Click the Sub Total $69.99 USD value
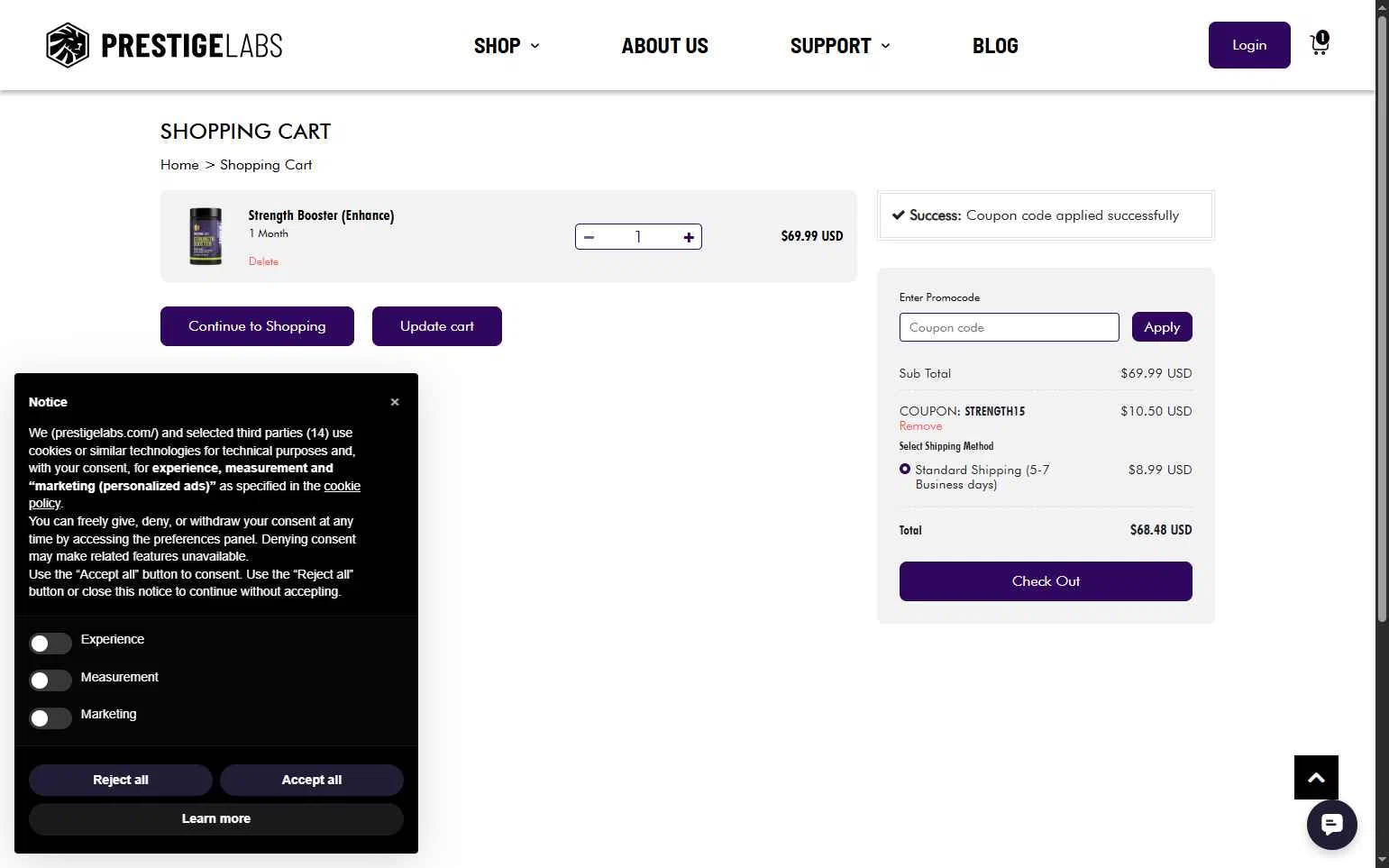 pos(1156,373)
